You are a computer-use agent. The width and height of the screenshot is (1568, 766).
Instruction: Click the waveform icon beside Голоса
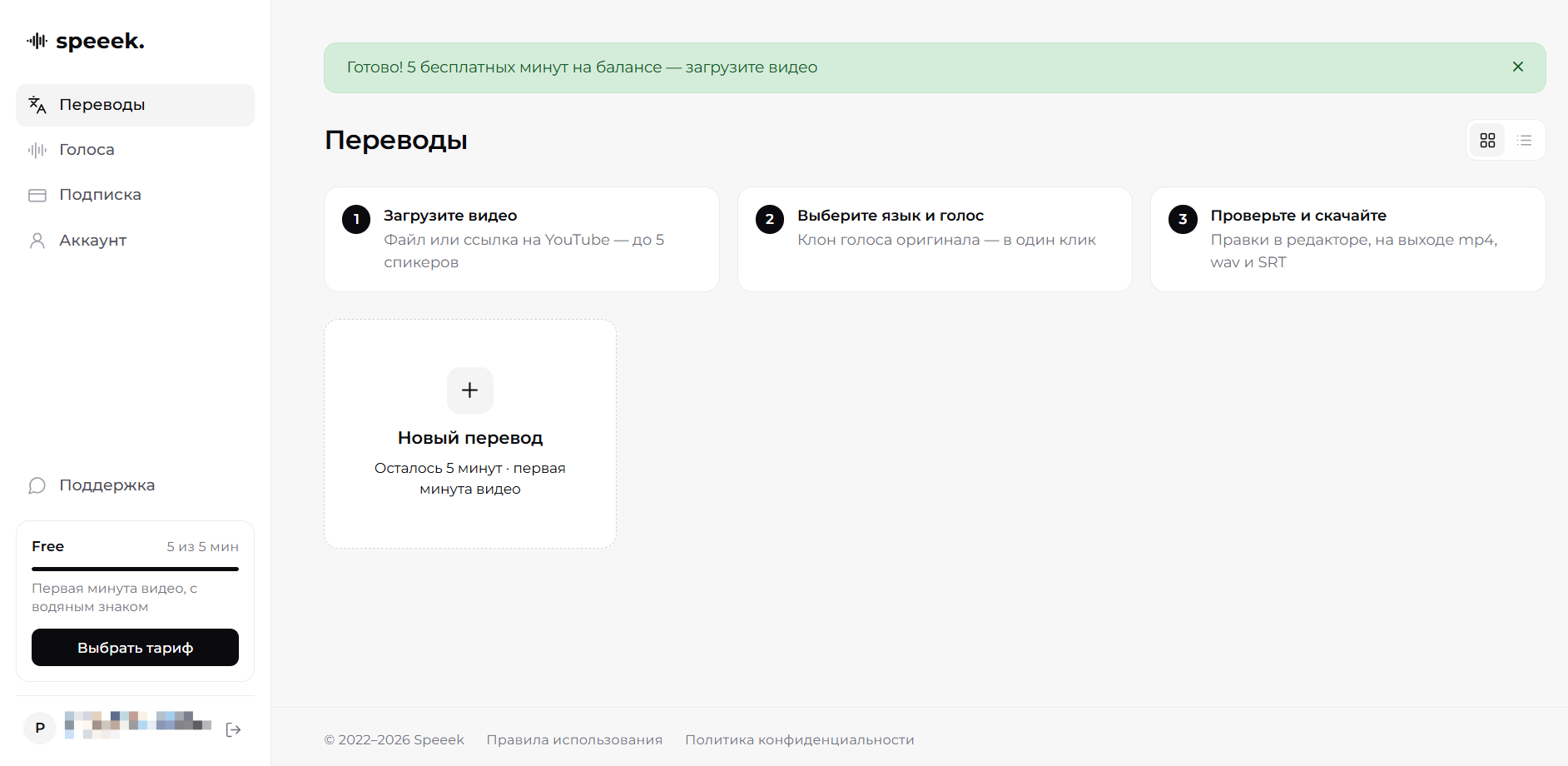click(37, 150)
